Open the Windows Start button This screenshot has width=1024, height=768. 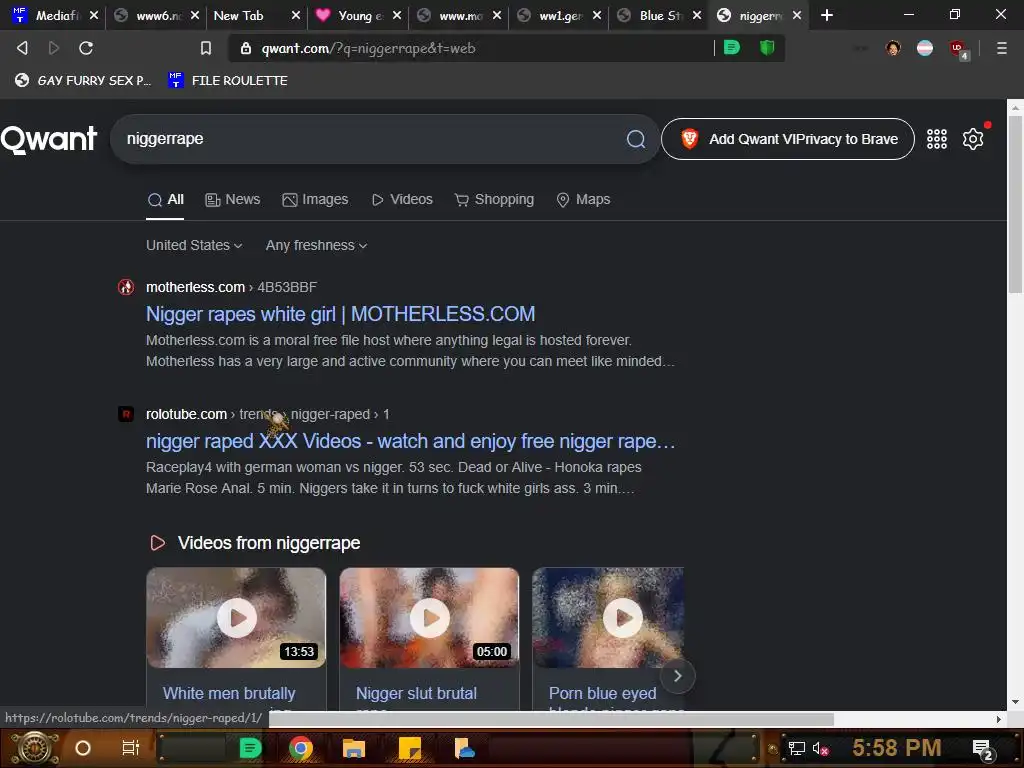tap(35, 748)
